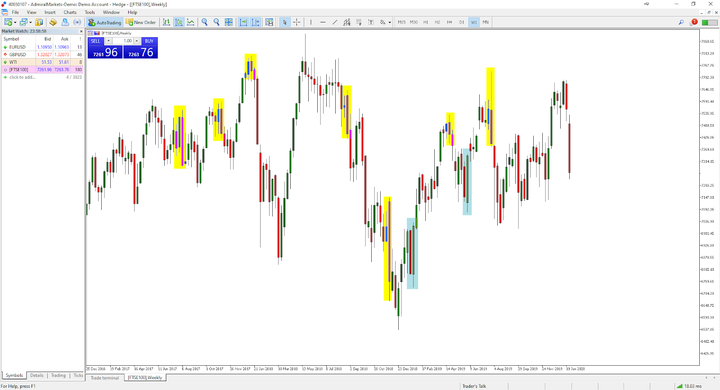Switch chart to line chart style
The image size is (720, 390).
point(191,22)
